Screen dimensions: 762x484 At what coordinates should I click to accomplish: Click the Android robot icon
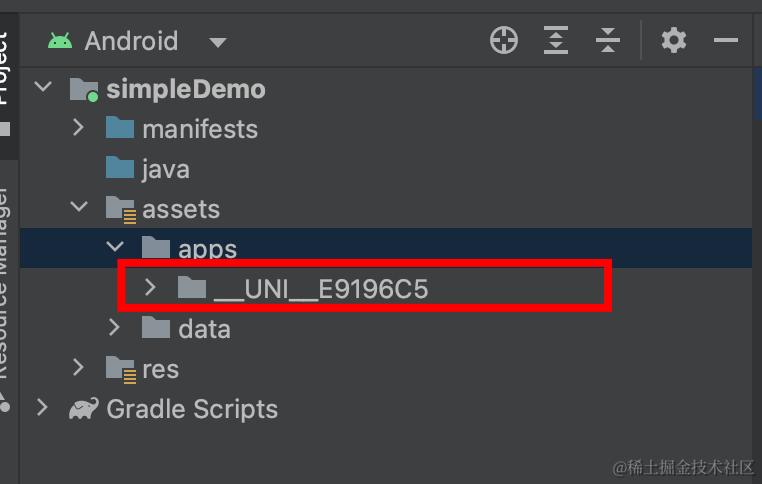pos(60,41)
